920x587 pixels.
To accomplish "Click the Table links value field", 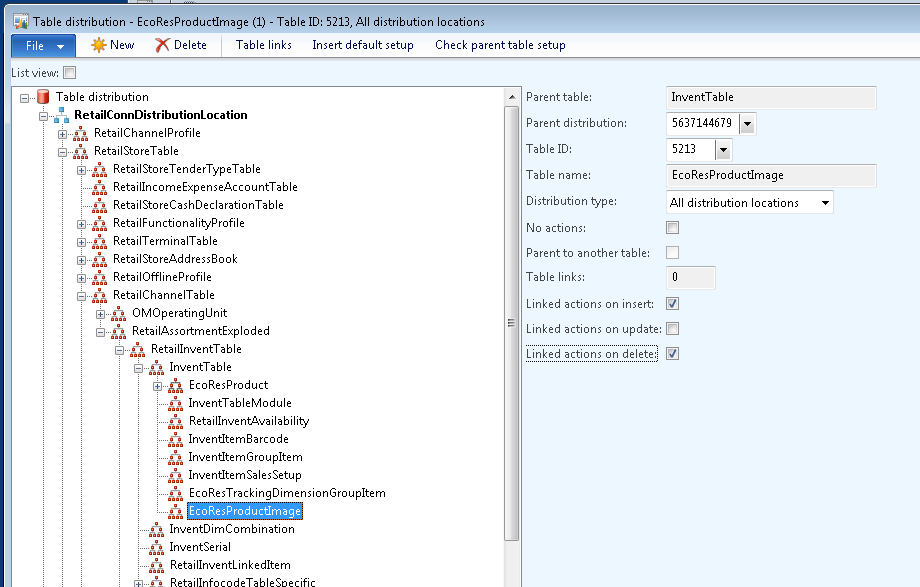I will click(x=691, y=277).
